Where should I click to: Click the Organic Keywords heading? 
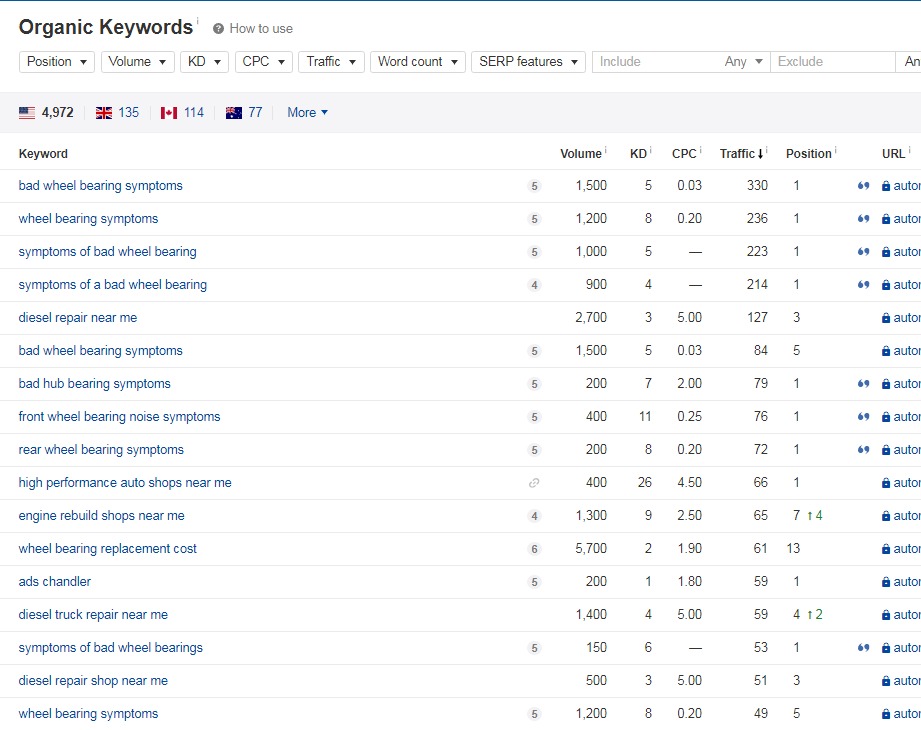click(x=106, y=27)
